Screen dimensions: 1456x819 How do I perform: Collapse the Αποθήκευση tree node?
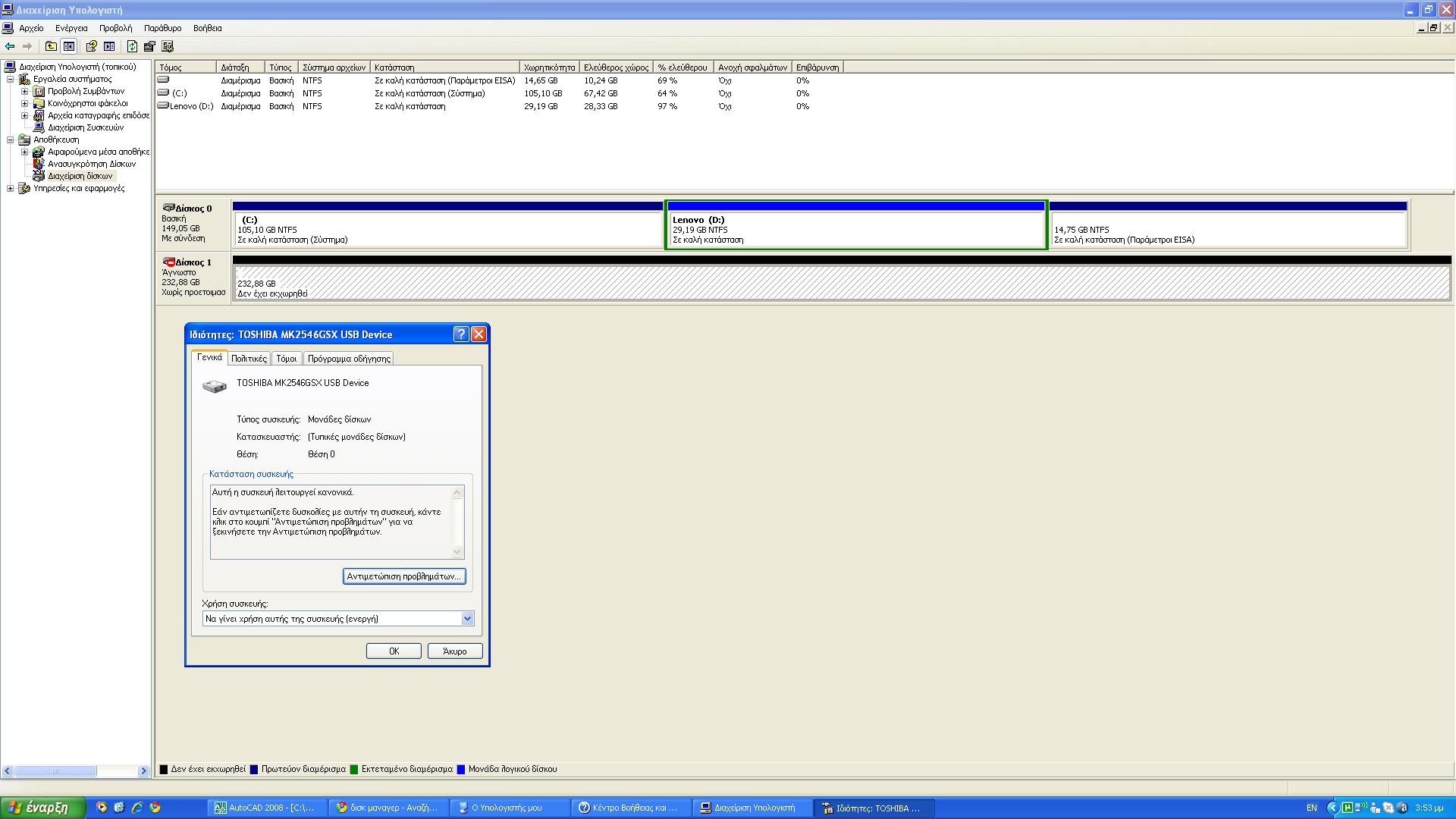(x=11, y=140)
